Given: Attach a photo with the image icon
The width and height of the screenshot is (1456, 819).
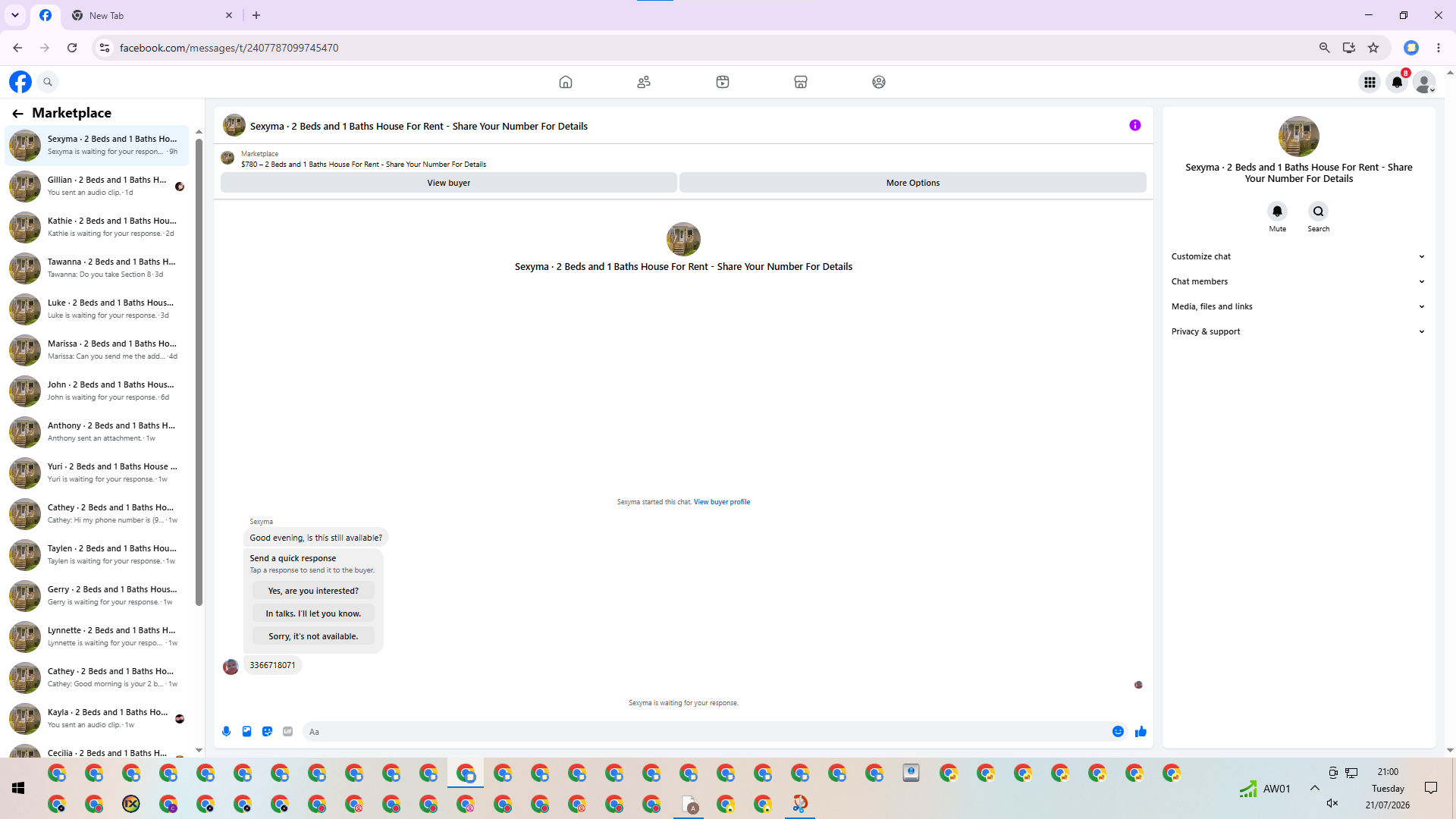Looking at the screenshot, I should 246,732.
